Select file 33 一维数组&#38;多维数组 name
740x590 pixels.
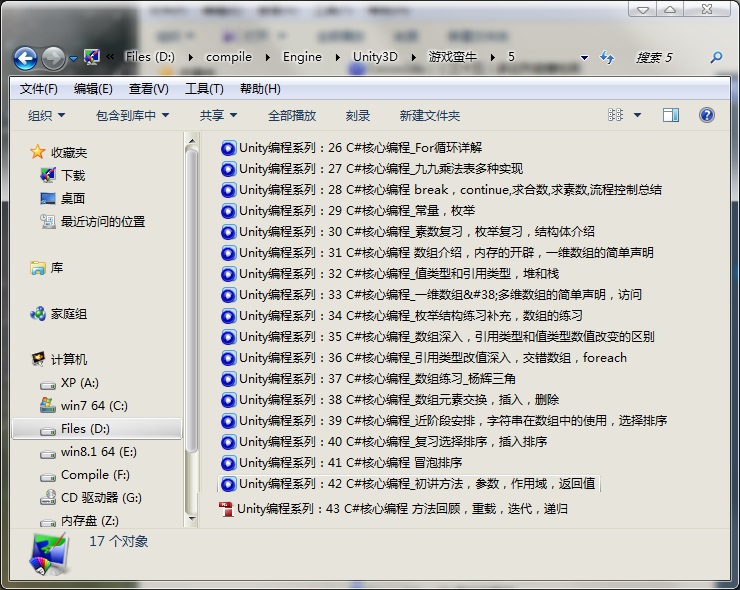[440, 295]
